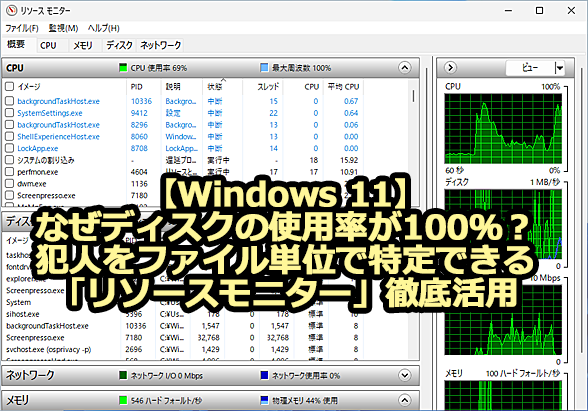Sort by the 平均 CPU column header
The width and height of the screenshot is (588, 411).
coord(343,87)
